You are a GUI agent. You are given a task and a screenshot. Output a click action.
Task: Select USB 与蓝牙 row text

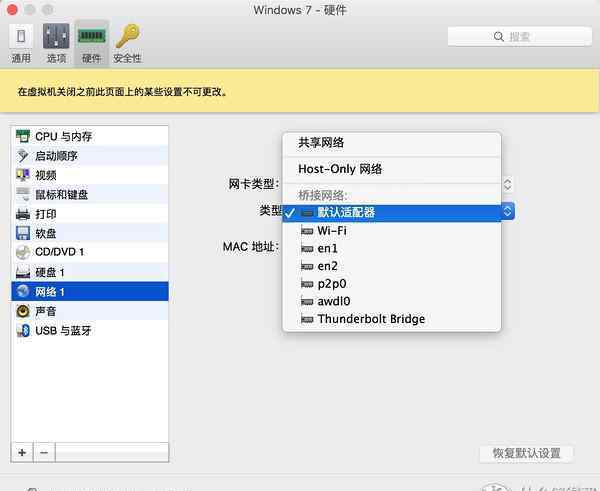pos(63,331)
